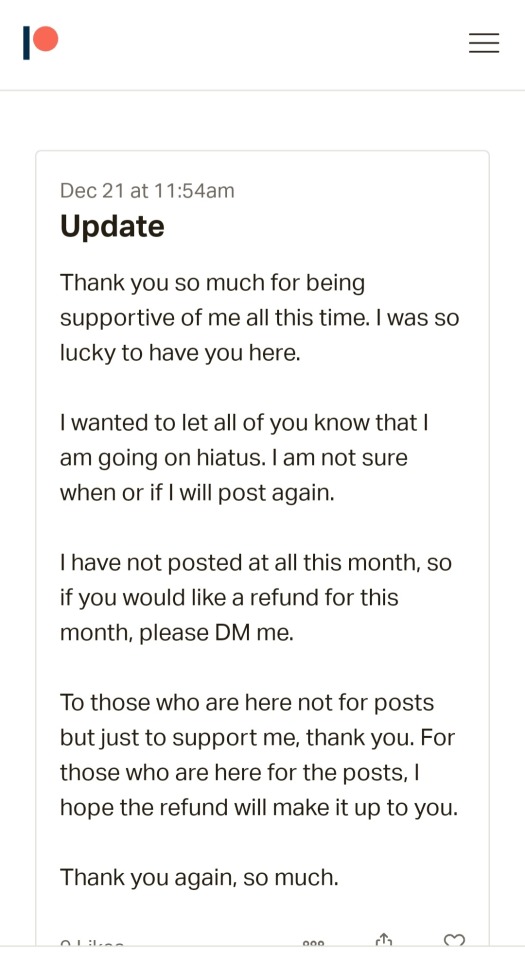Like the post with the heart icon

pos(454,940)
